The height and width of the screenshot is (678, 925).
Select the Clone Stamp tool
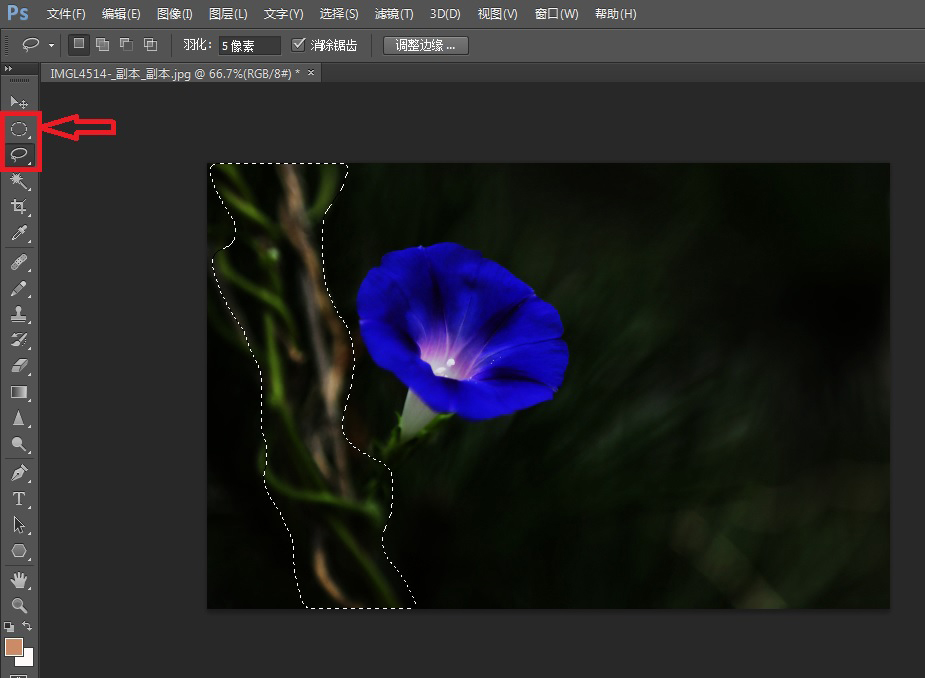coord(18,314)
